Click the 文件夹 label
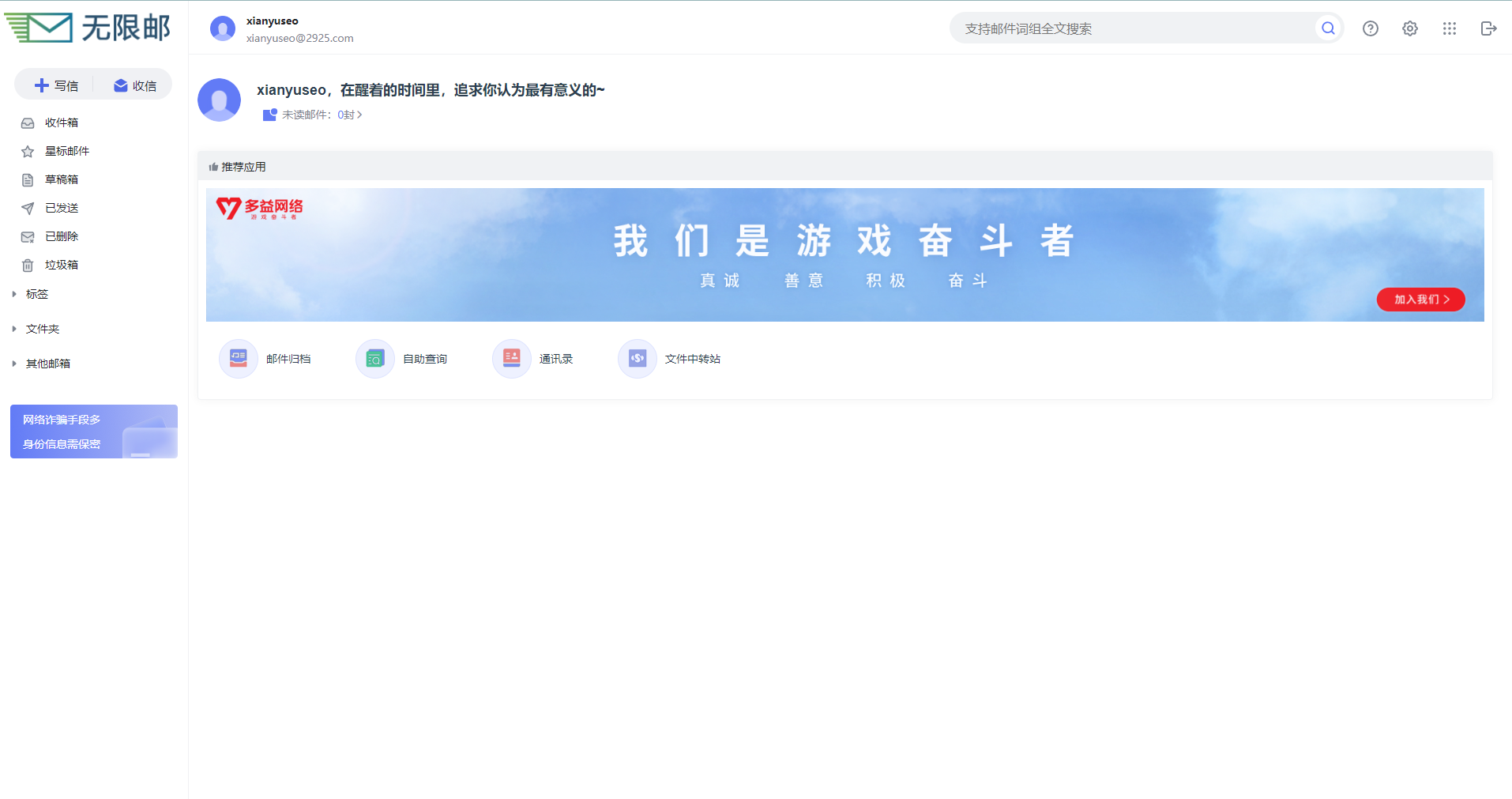 coord(43,329)
